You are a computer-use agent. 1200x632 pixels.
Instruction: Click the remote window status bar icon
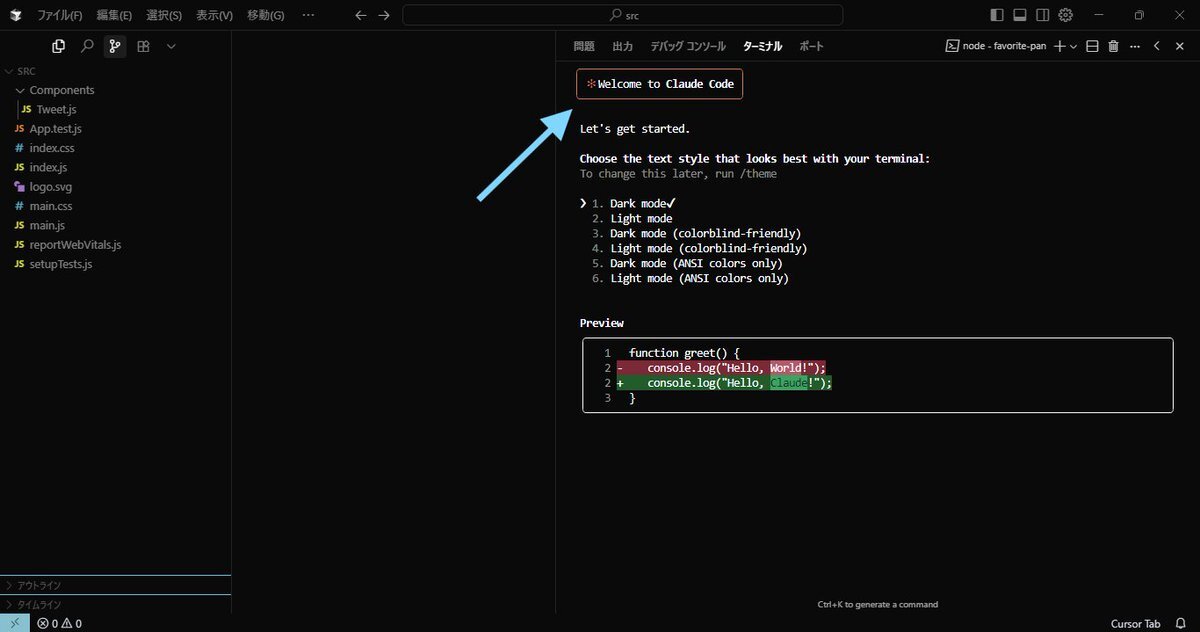click(15, 623)
